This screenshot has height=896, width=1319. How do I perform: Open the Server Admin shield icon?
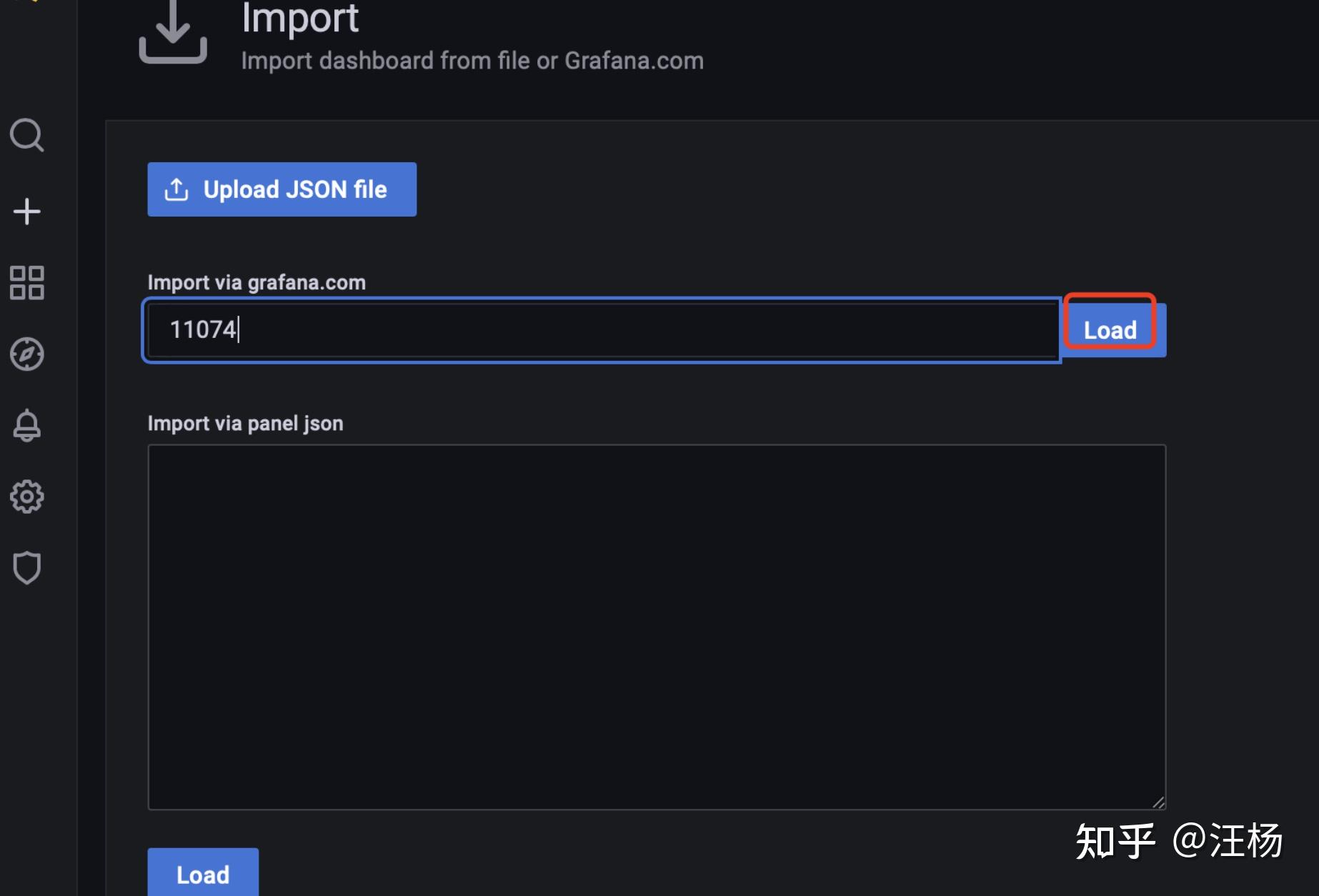27,568
